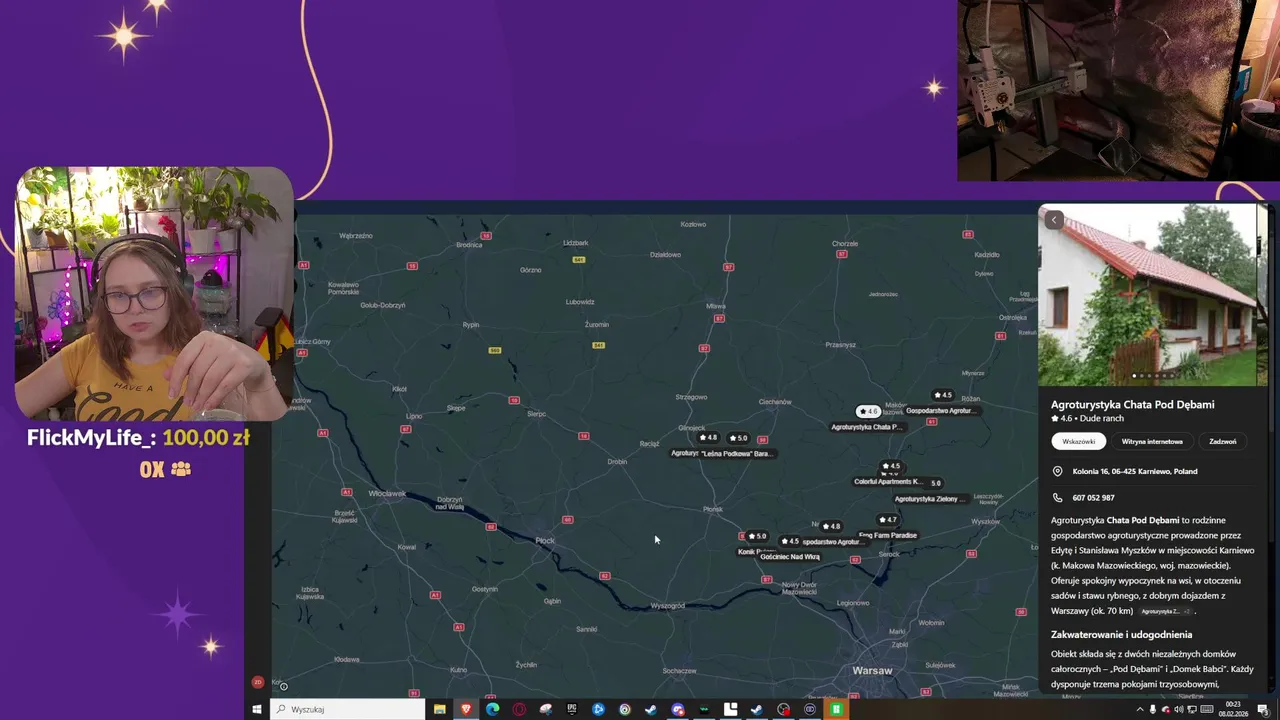Click the phone icon beside 607 052 987
Image resolution: width=1280 pixels, height=720 pixels.
click(1057, 497)
